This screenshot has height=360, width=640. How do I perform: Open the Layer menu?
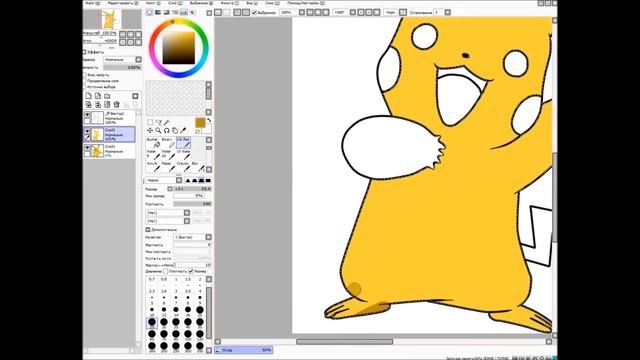[x=176, y=3]
